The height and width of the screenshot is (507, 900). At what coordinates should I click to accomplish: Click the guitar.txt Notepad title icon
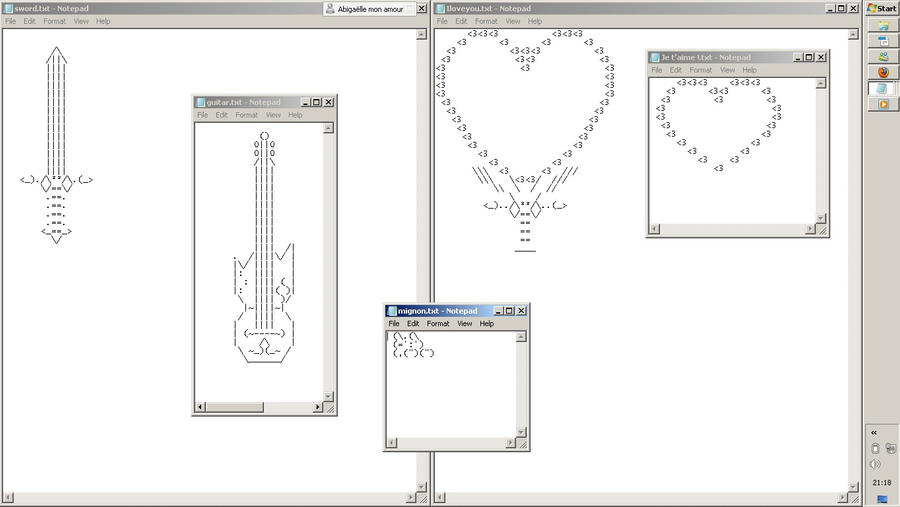coord(200,102)
